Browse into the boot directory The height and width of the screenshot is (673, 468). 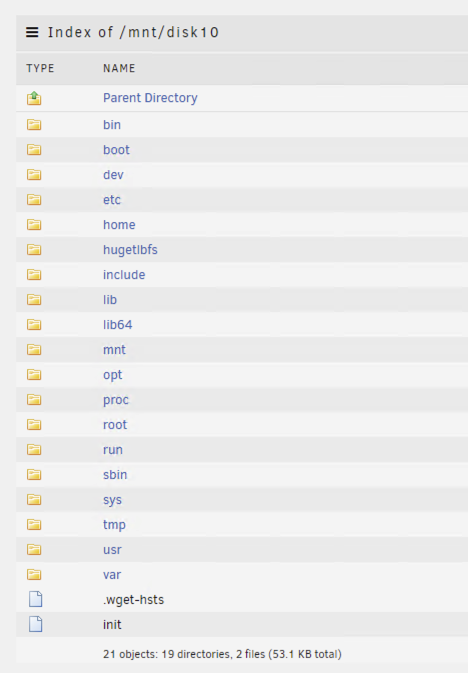(116, 150)
